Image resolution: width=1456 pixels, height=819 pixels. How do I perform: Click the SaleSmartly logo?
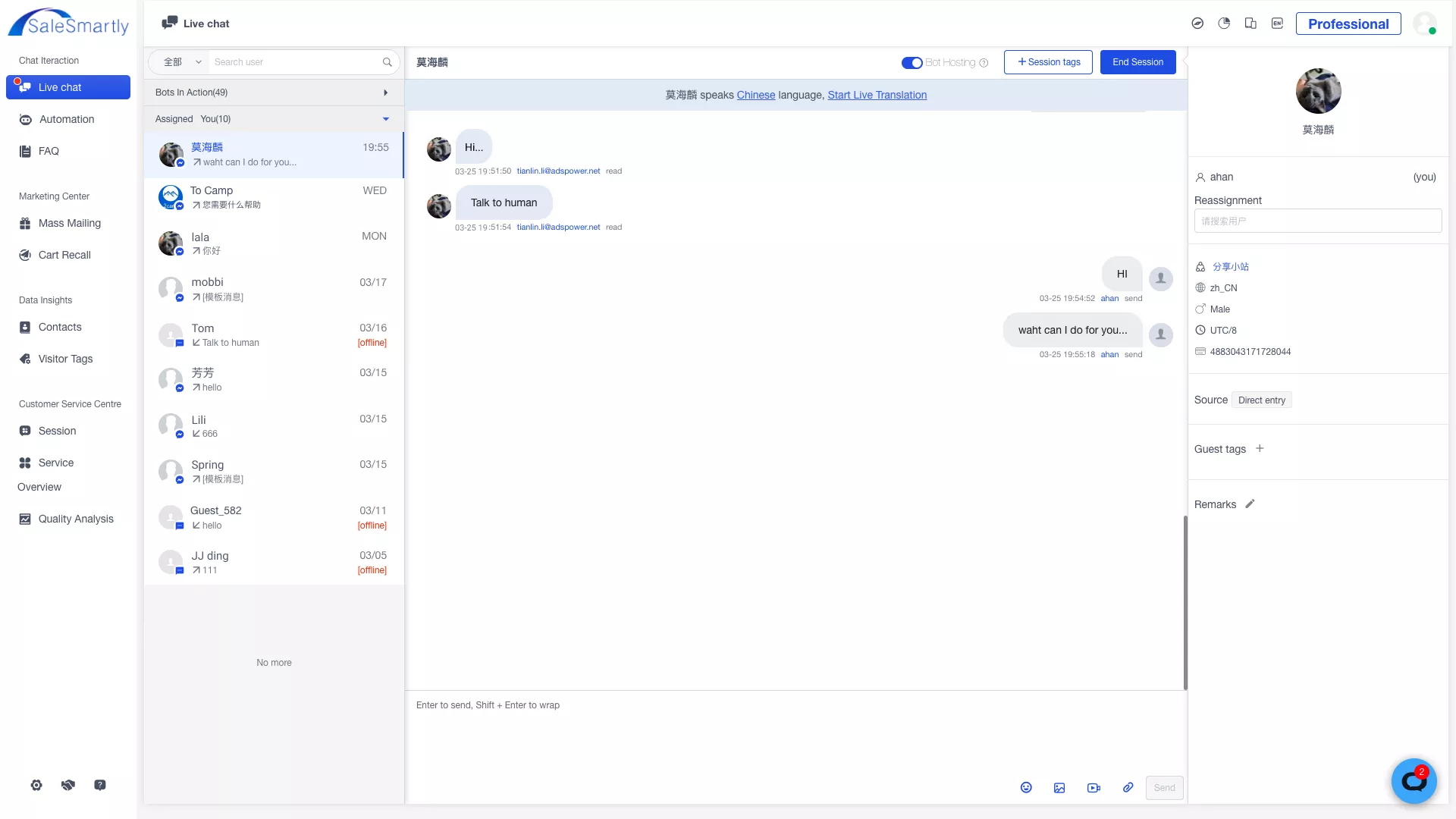click(68, 23)
